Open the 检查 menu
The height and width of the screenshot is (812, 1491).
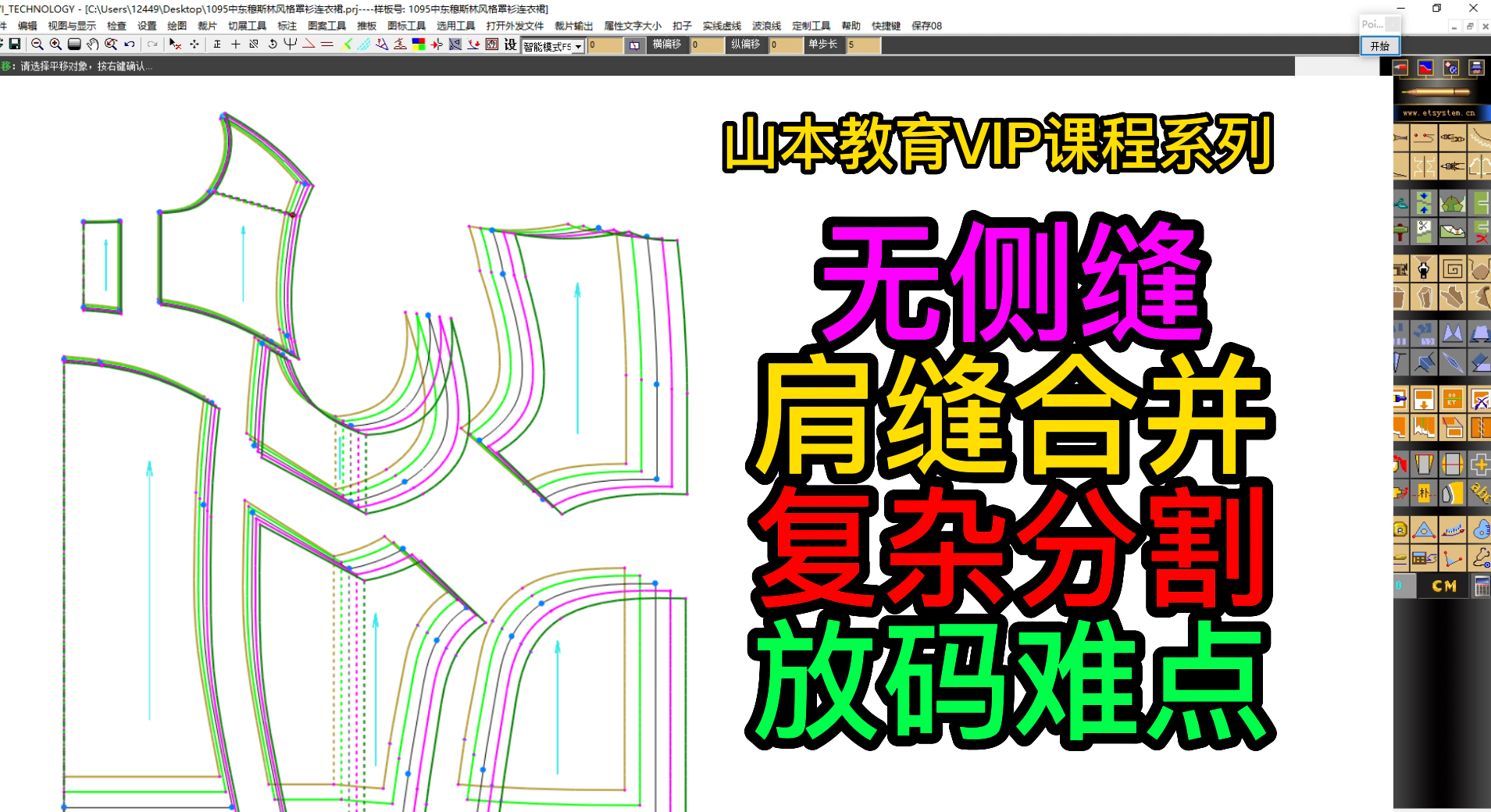click(x=116, y=26)
